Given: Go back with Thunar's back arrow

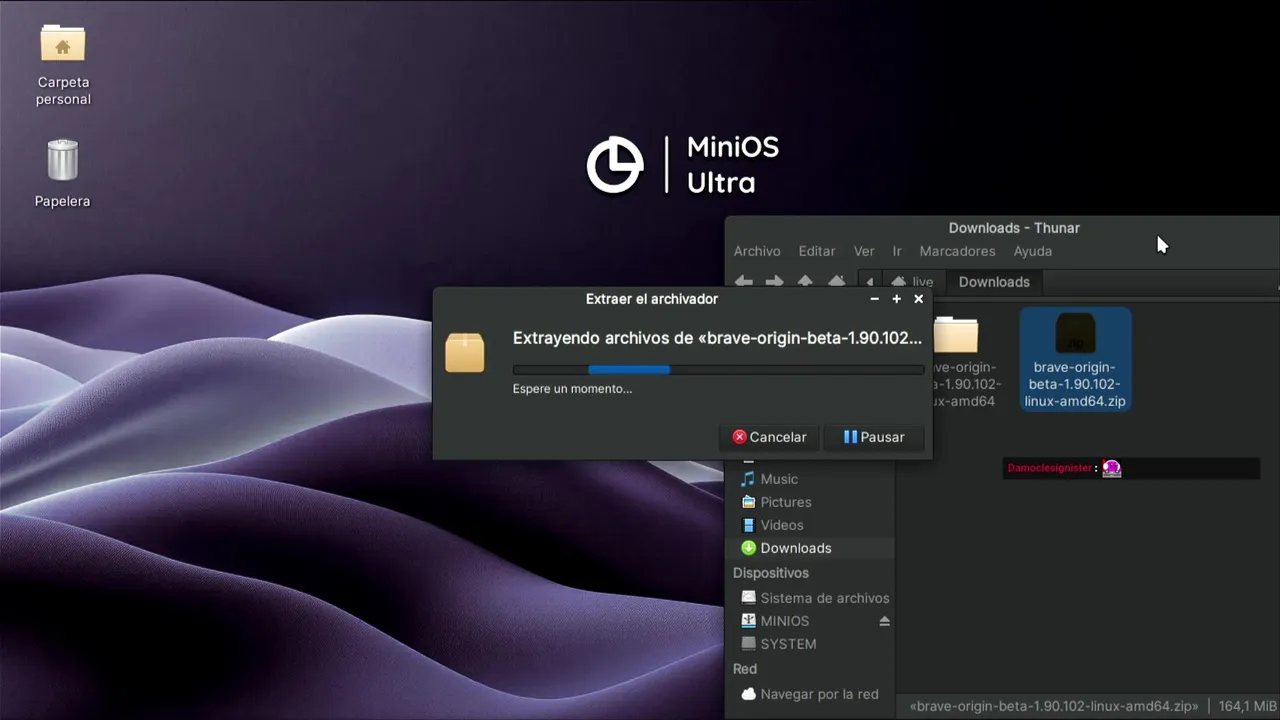Looking at the screenshot, I should click(744, 282).
